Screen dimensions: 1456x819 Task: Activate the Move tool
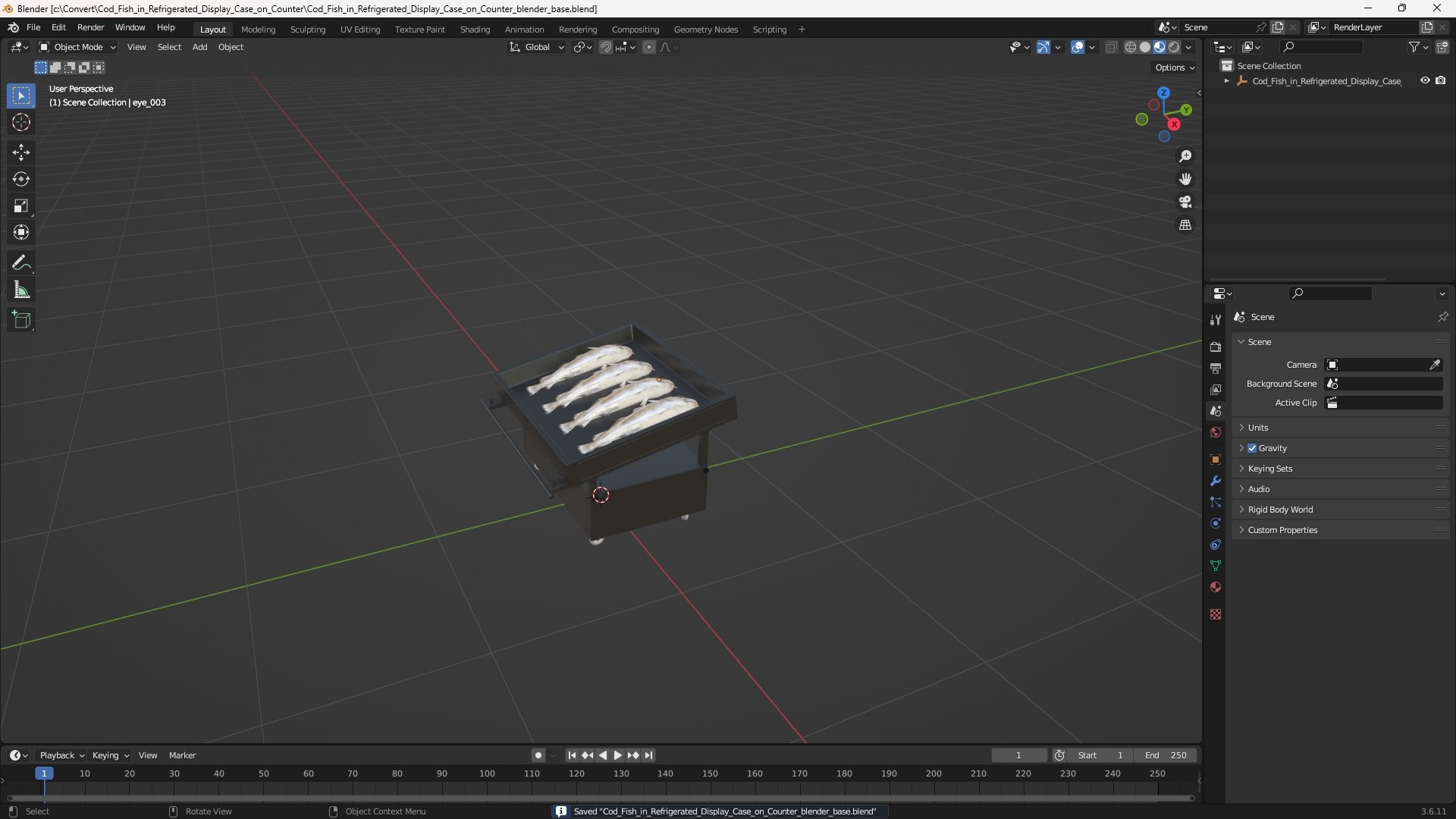pos(21,152)
